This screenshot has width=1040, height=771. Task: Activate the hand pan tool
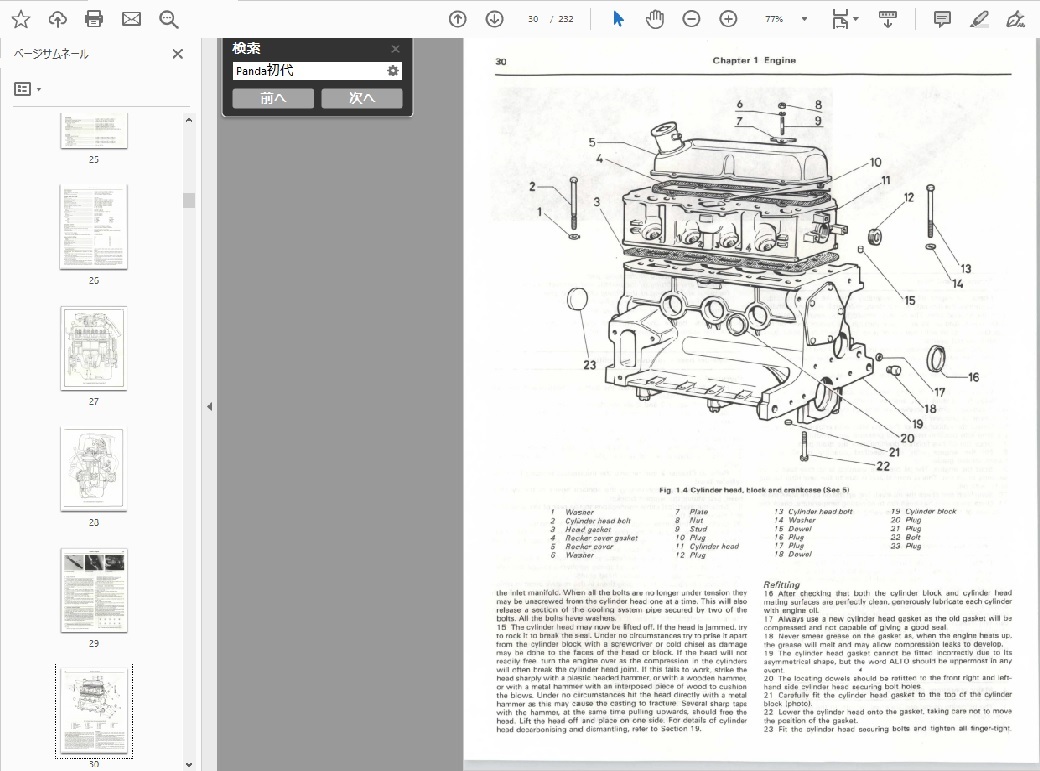pos(655,19)
